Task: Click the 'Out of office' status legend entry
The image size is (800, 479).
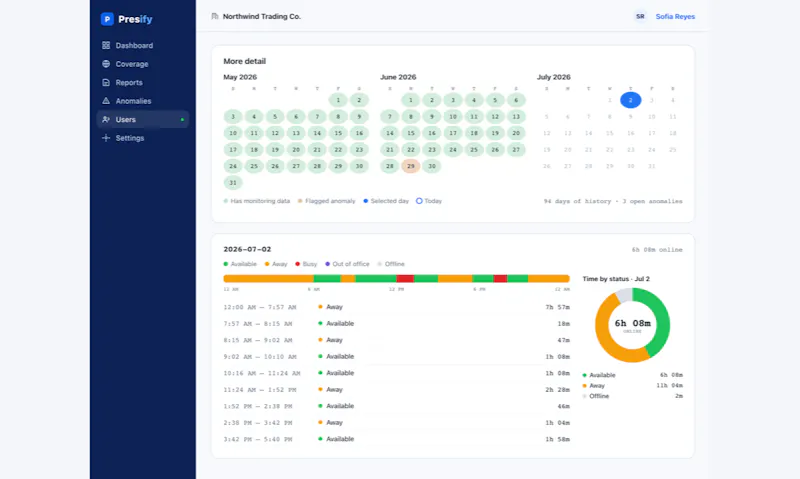Action: click(x=347, y=264)
